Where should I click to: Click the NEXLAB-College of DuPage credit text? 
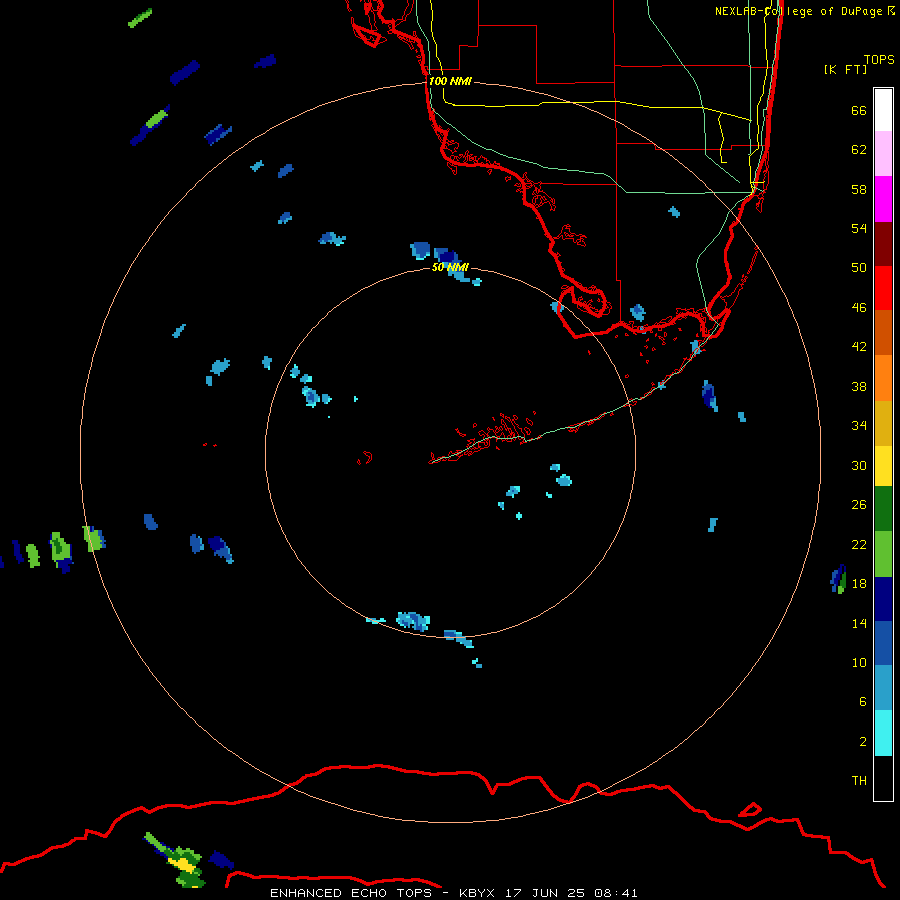click(x=804, y=11)
